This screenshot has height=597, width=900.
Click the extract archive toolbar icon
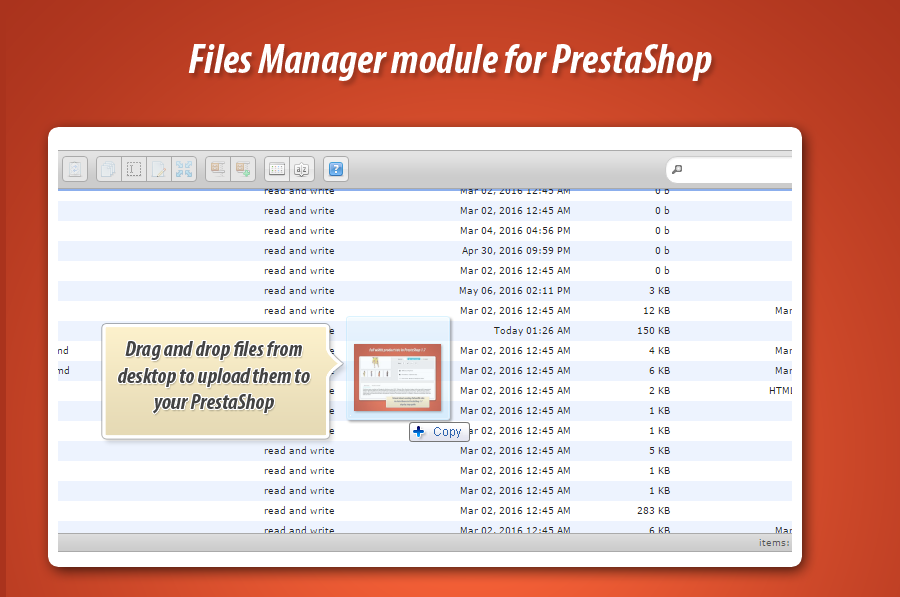(217, 169)
